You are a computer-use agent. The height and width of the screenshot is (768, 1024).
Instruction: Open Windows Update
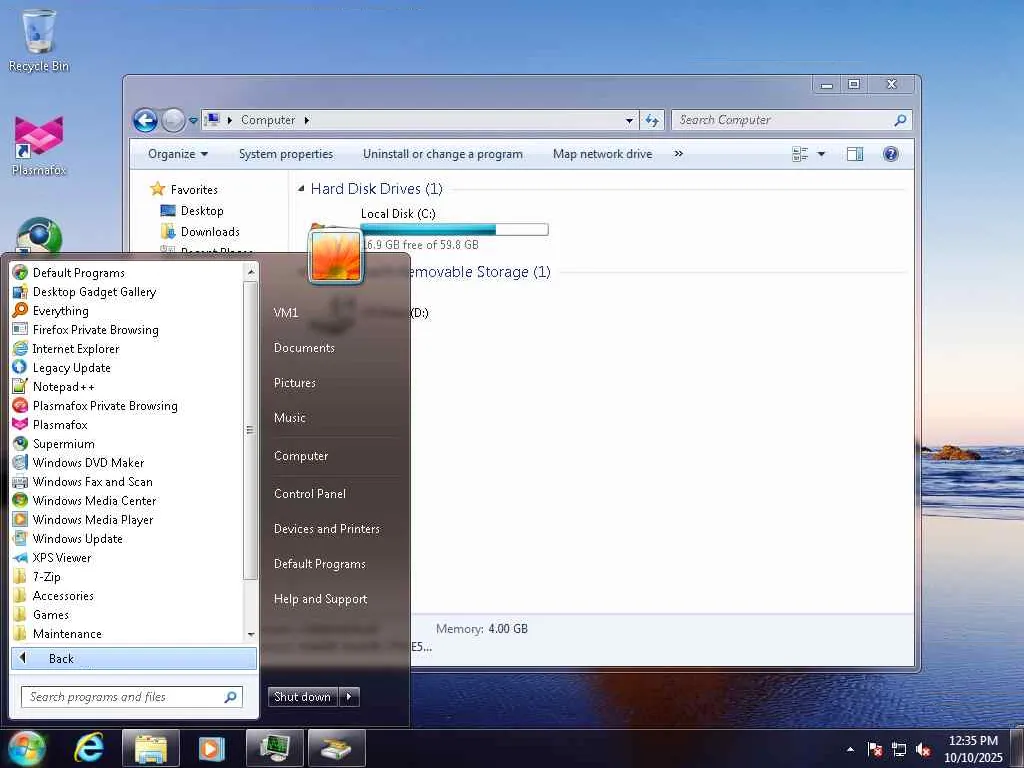tap(68, 538)
